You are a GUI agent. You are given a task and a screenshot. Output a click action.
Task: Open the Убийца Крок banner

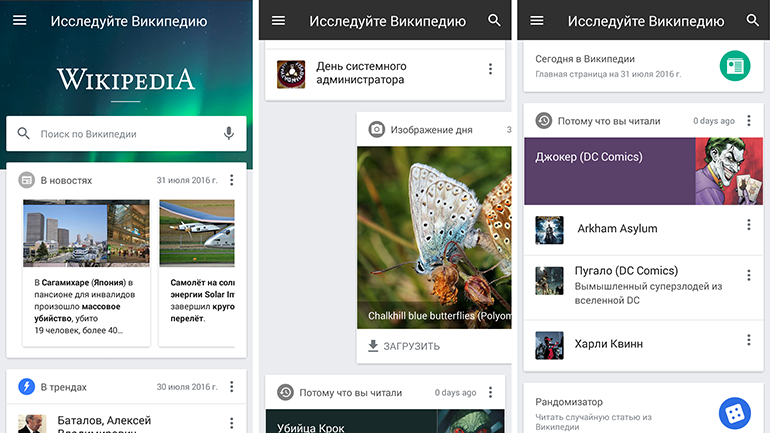point(385,421)
